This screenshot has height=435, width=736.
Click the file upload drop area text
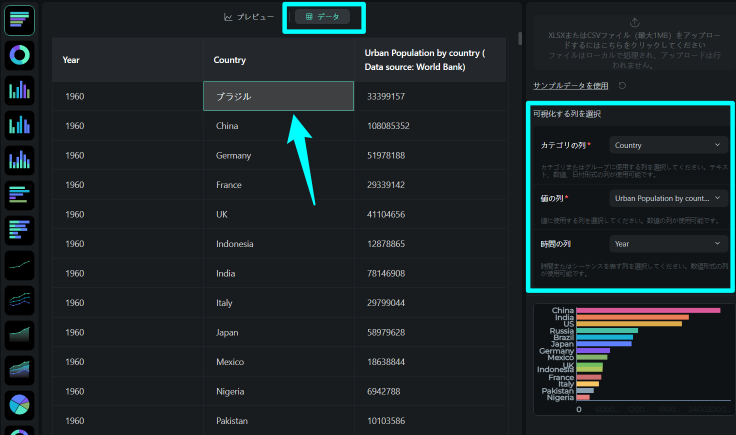(634, 46)
